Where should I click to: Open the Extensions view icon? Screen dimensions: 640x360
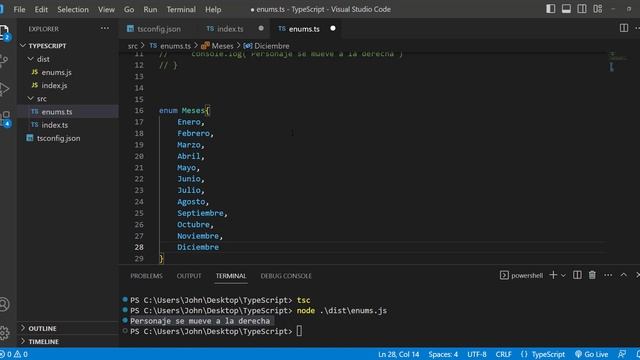click(5, 118)
